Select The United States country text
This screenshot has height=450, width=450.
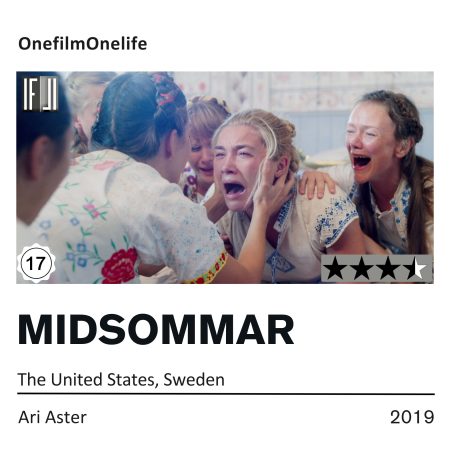(x=86, y=380)
